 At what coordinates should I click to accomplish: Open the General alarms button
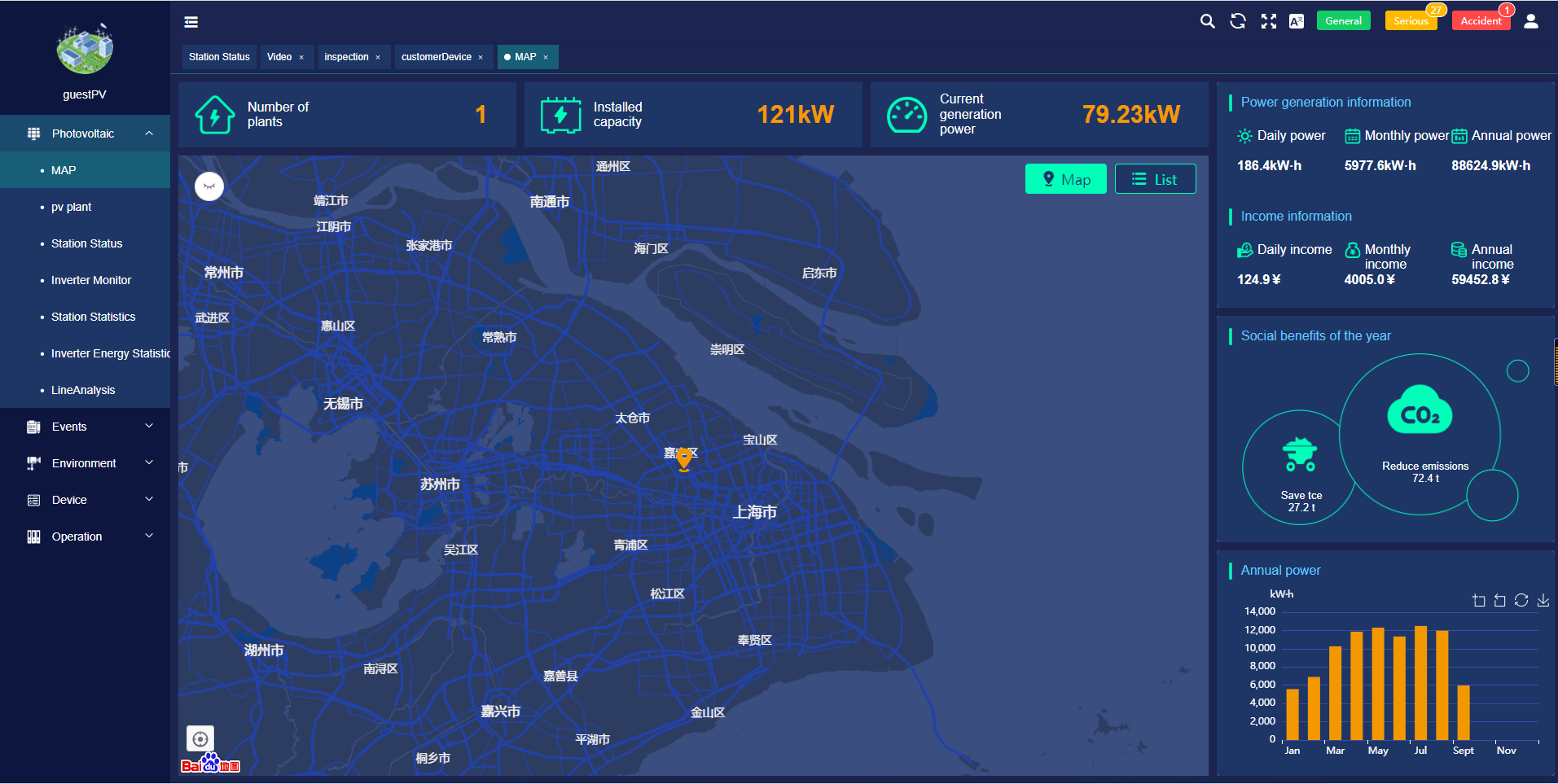tap(1343, 21)
